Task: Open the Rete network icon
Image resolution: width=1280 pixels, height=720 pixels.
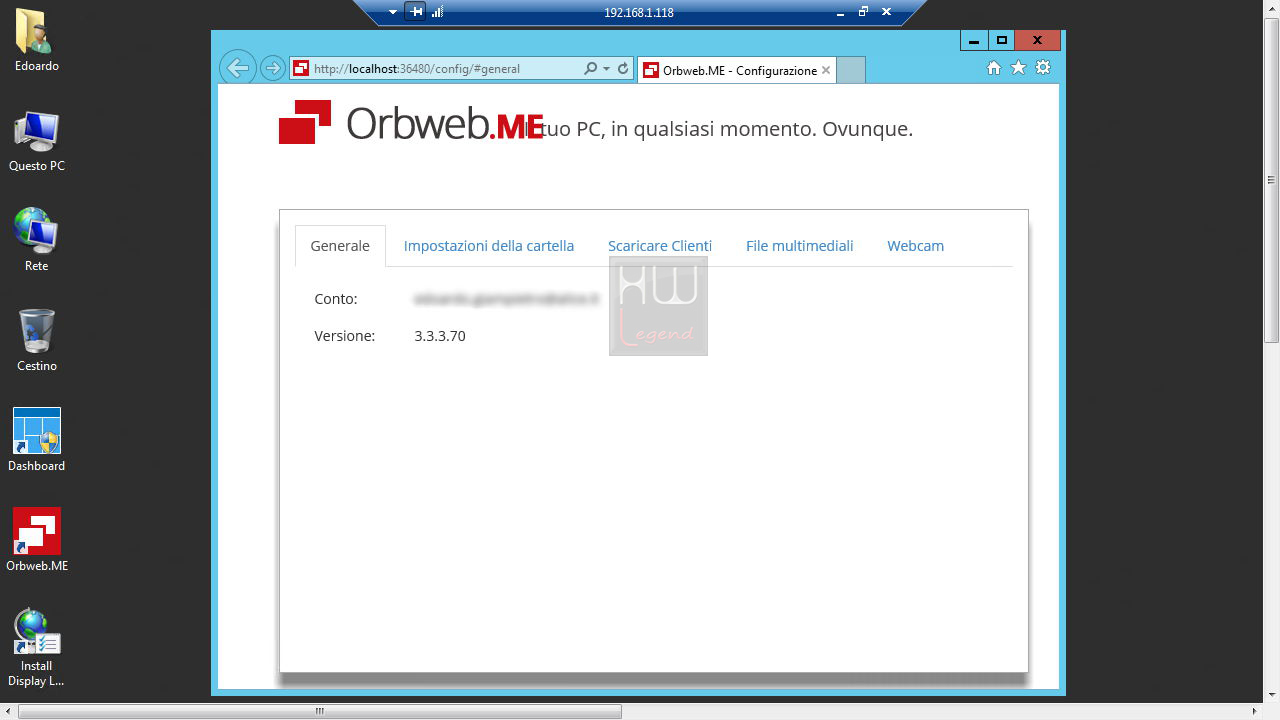Action: pyautogui.click(x=36, y=241)
